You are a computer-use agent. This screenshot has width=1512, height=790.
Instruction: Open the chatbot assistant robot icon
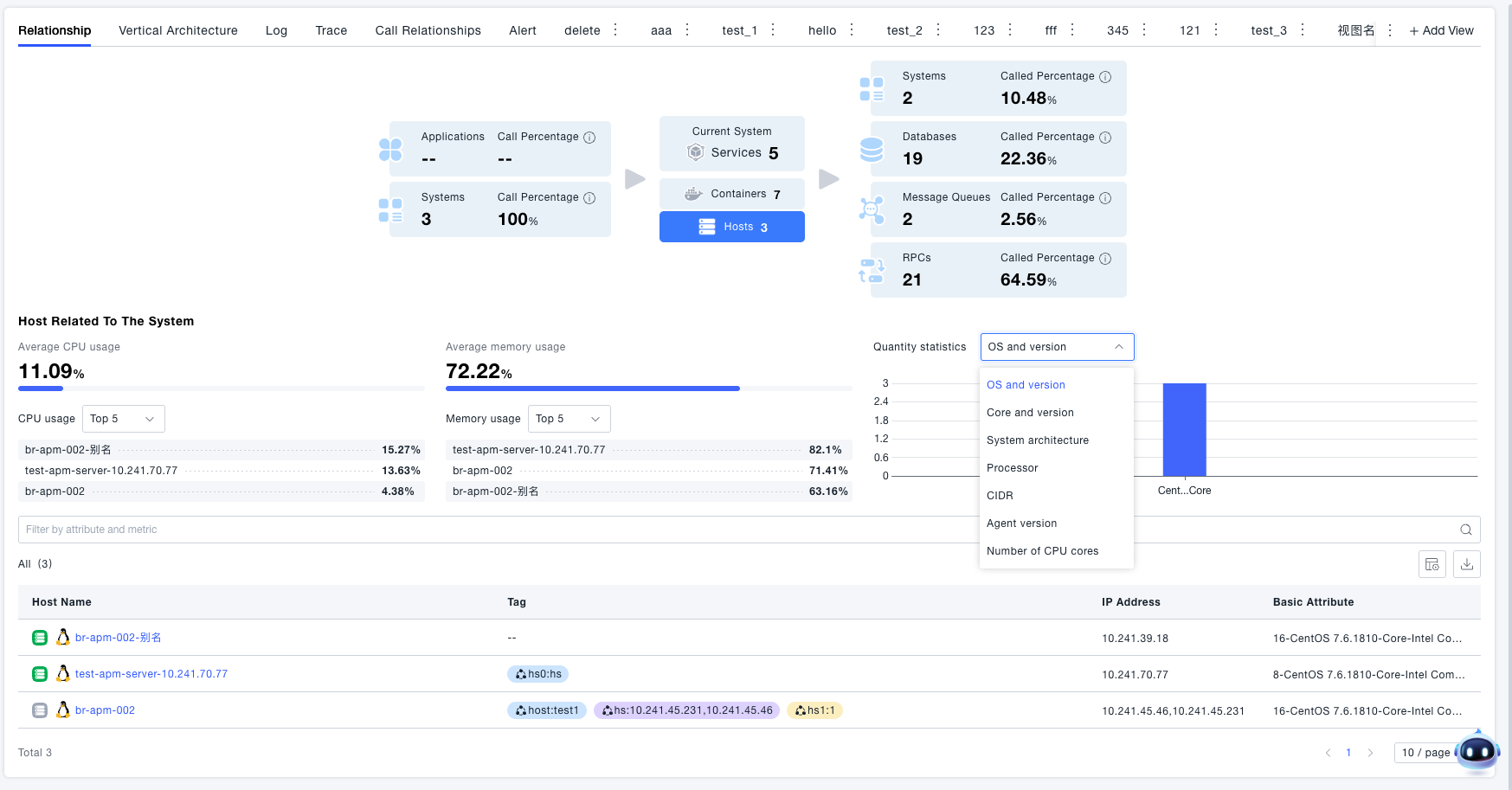pos(1477,751)
